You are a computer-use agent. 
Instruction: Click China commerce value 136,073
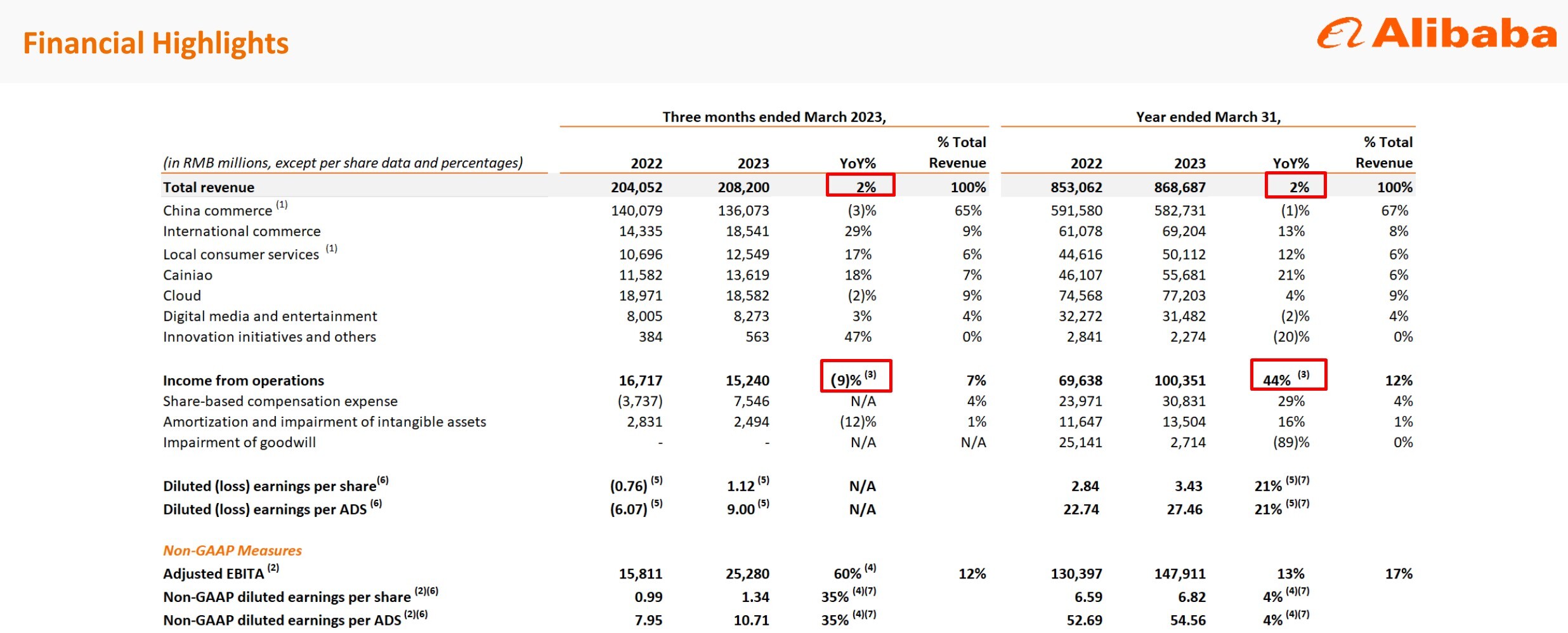click(x=743, y=211)
